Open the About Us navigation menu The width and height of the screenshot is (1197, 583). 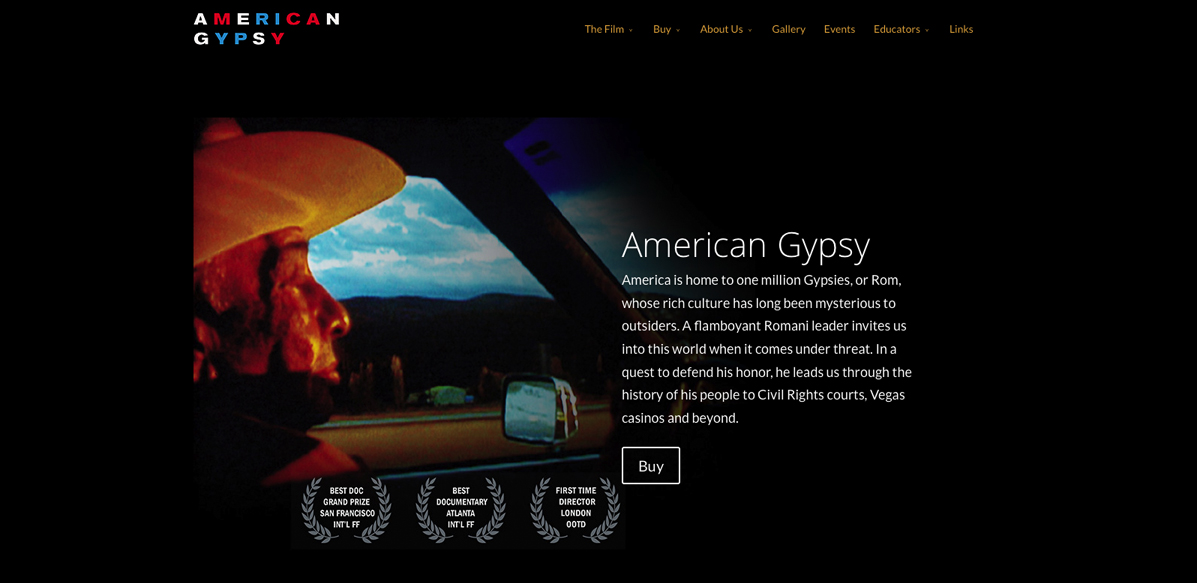pyautogui.click(x=721, y=29)
